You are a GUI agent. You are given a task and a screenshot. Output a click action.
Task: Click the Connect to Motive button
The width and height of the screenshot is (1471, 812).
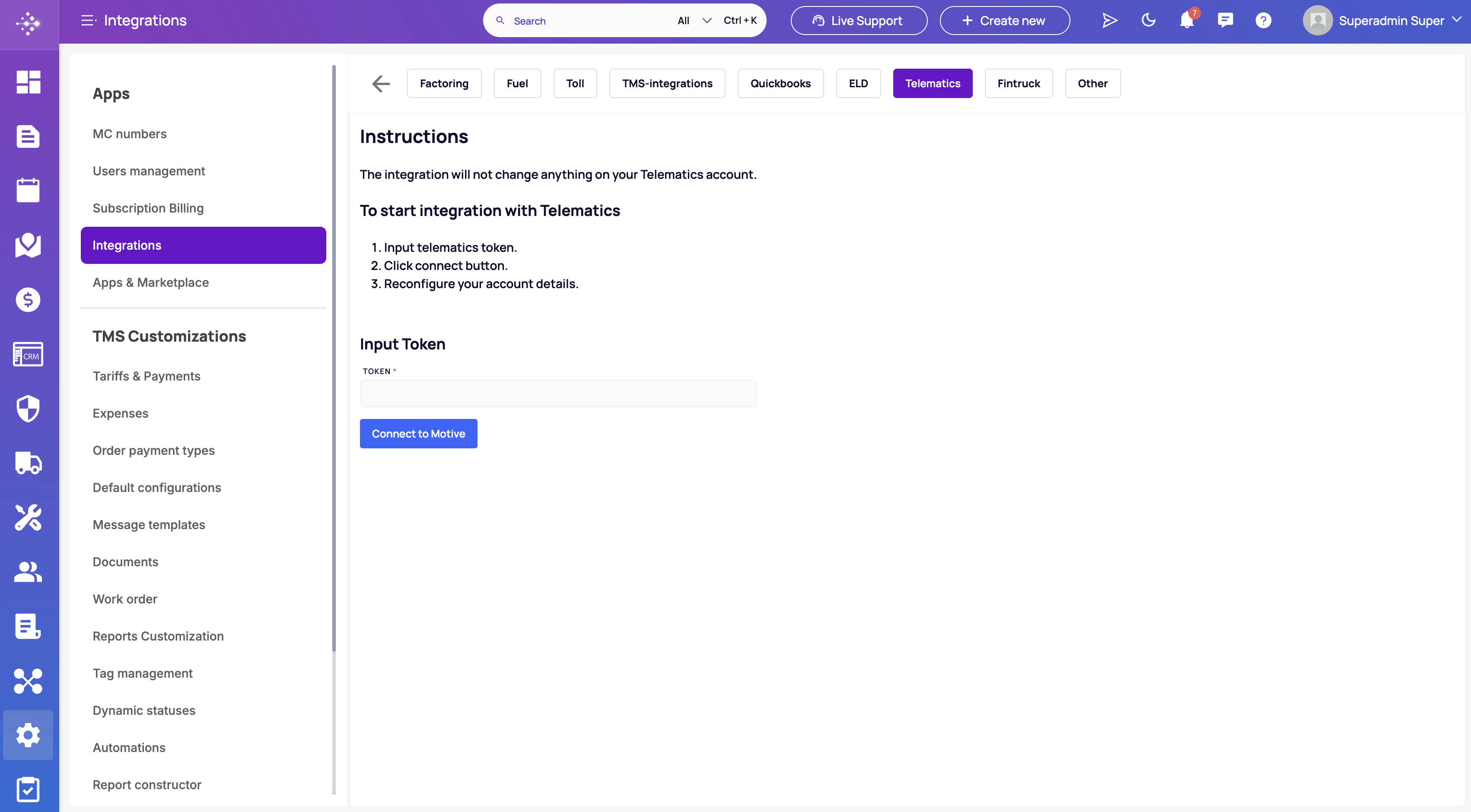point(418,434)
